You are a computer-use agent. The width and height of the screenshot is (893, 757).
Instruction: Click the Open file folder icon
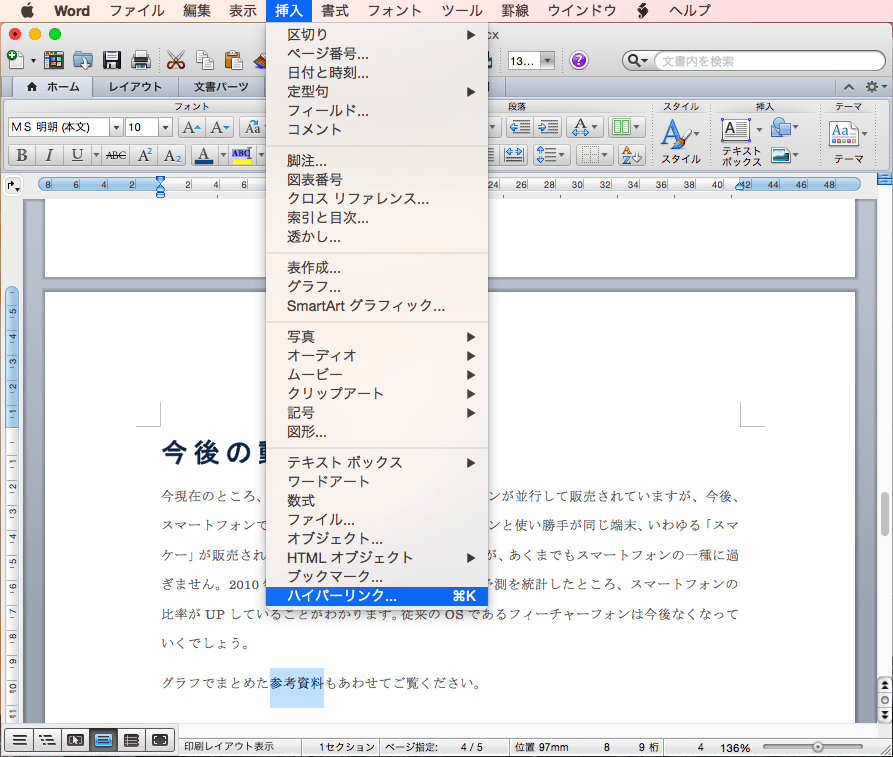[83, 60]
